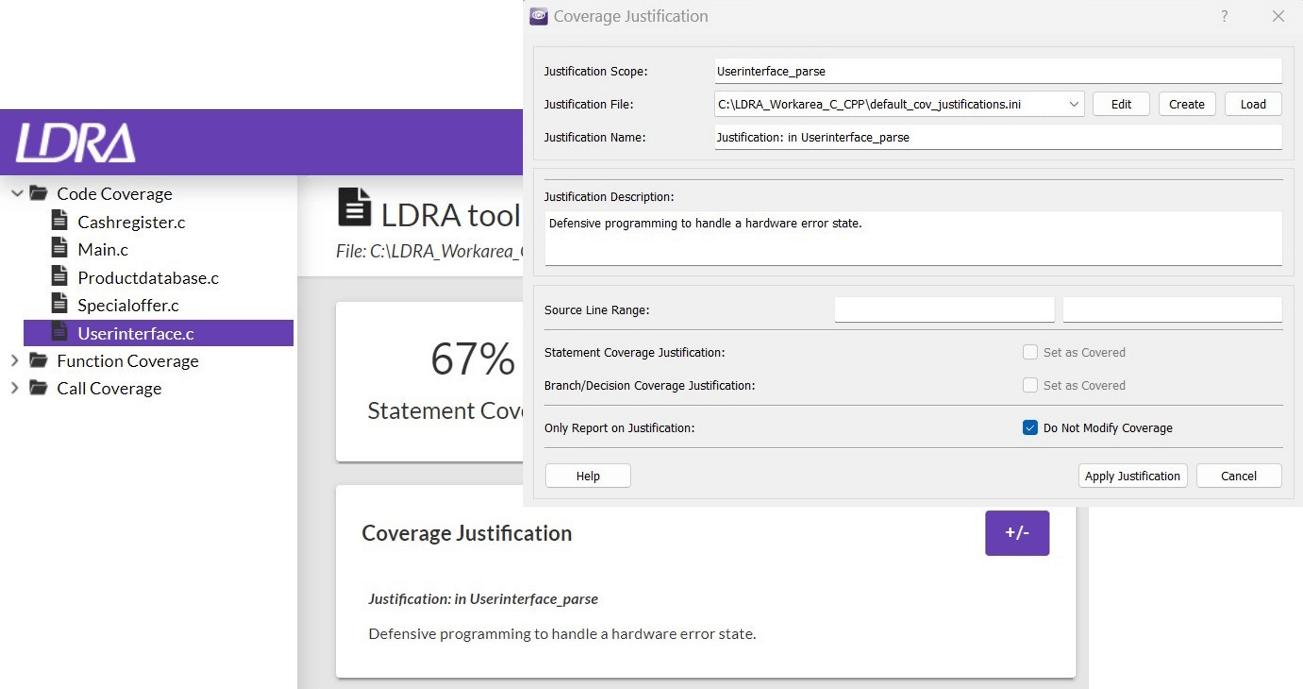
Task: Click the Edit button for justification file
Action: click(x=1121, y=104)
